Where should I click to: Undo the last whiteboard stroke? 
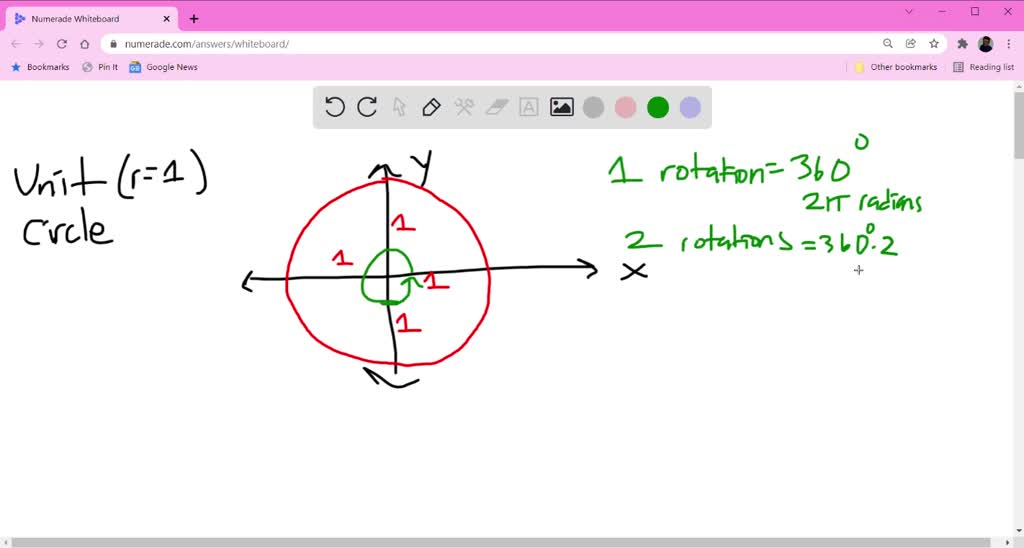334,107
